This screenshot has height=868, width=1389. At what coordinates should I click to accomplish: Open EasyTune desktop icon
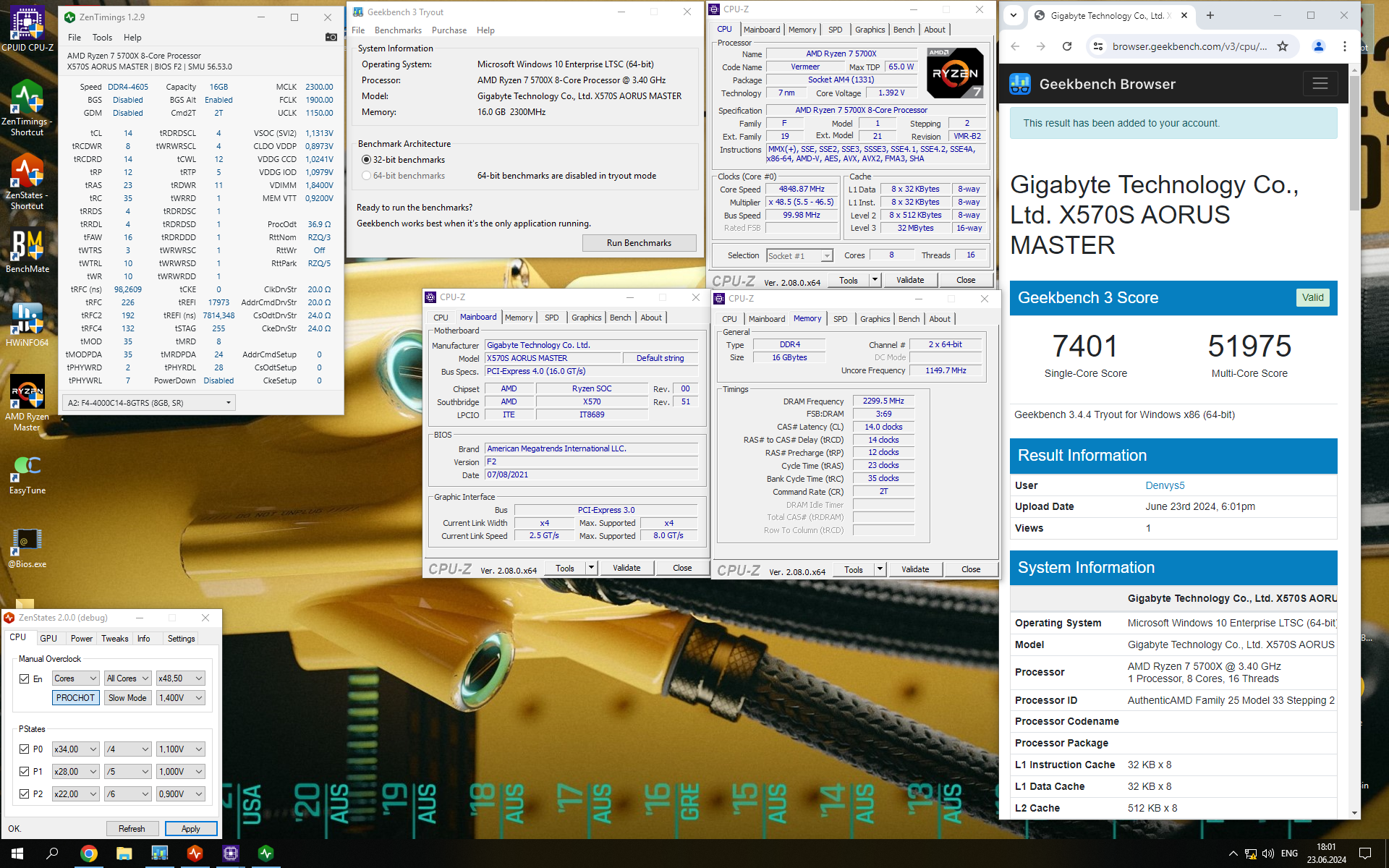(27, 475)
